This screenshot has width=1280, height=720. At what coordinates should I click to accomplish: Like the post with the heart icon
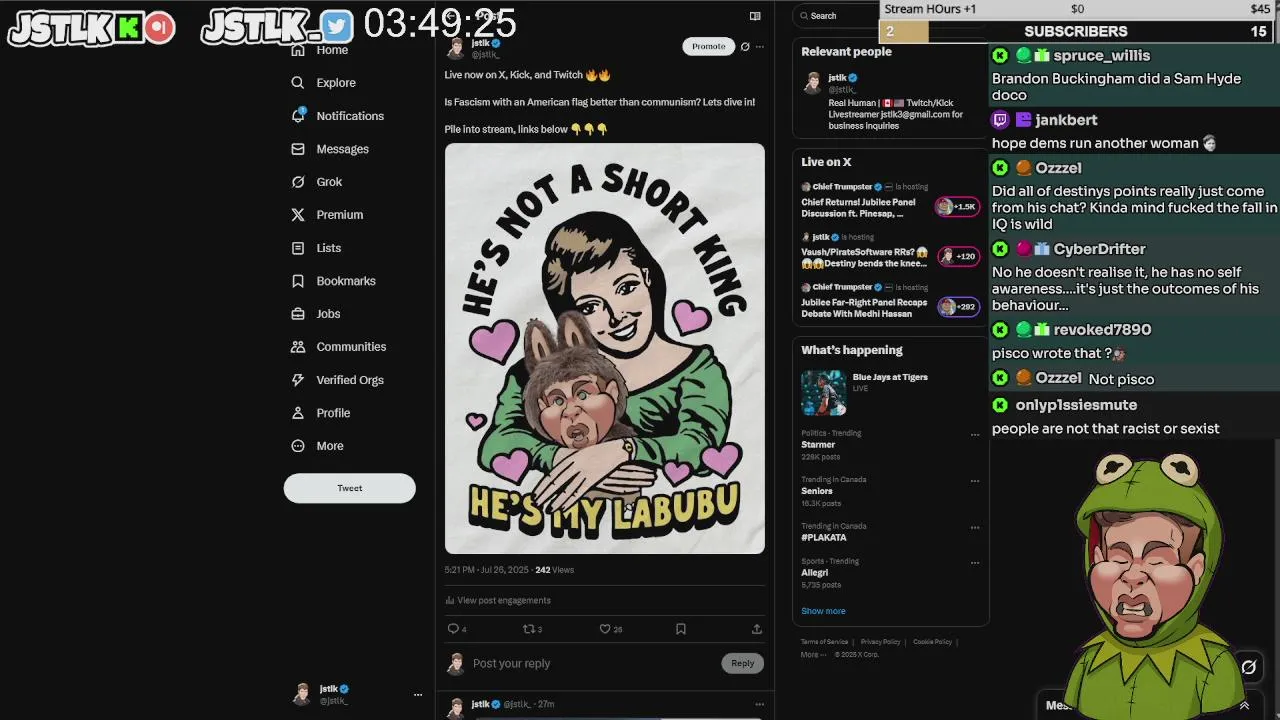pos(605,629)
